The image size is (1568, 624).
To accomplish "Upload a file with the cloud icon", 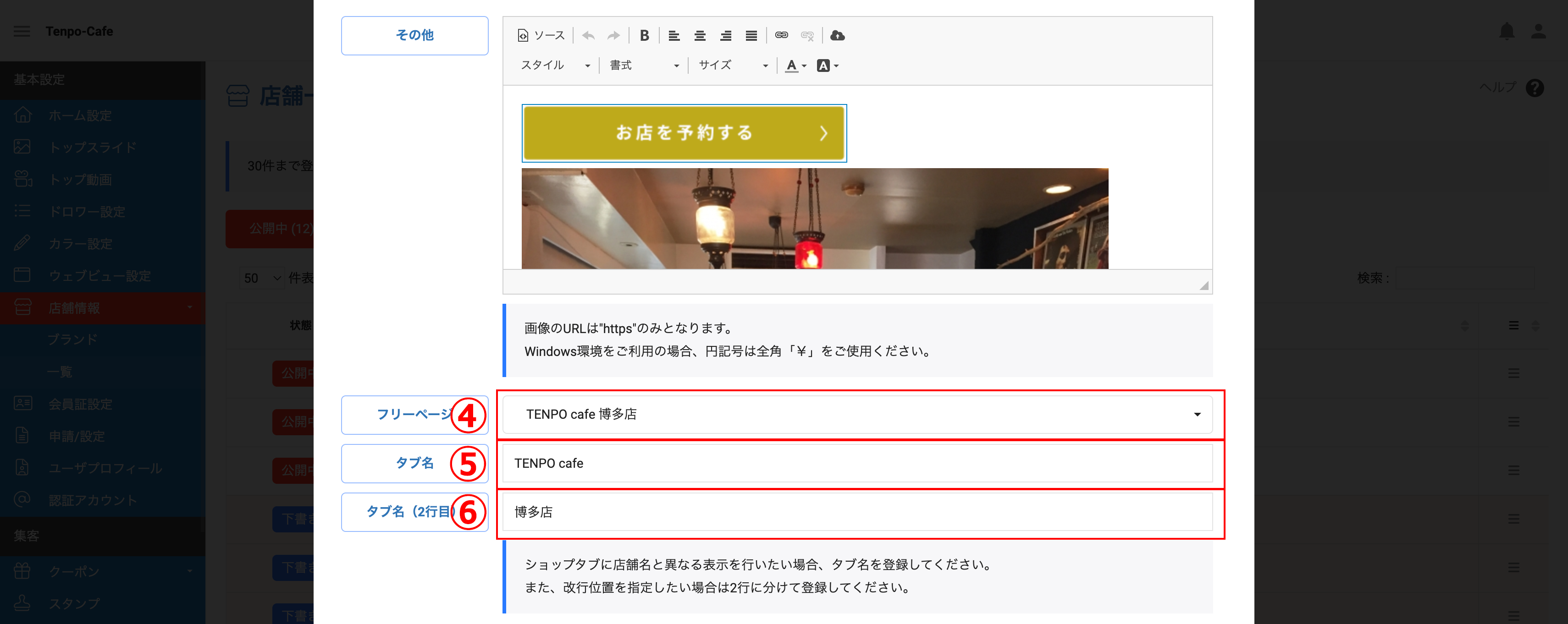I will [x=838, y=35].
